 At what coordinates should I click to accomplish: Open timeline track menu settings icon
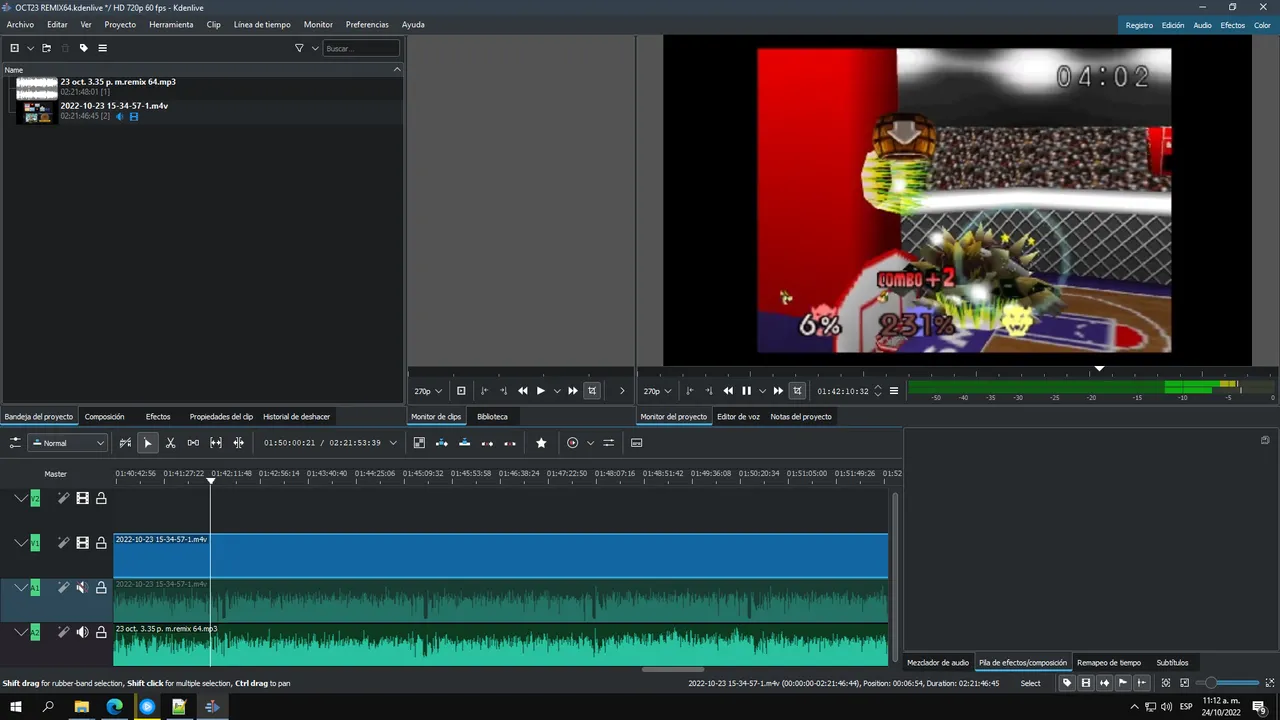tap(15, 443)
